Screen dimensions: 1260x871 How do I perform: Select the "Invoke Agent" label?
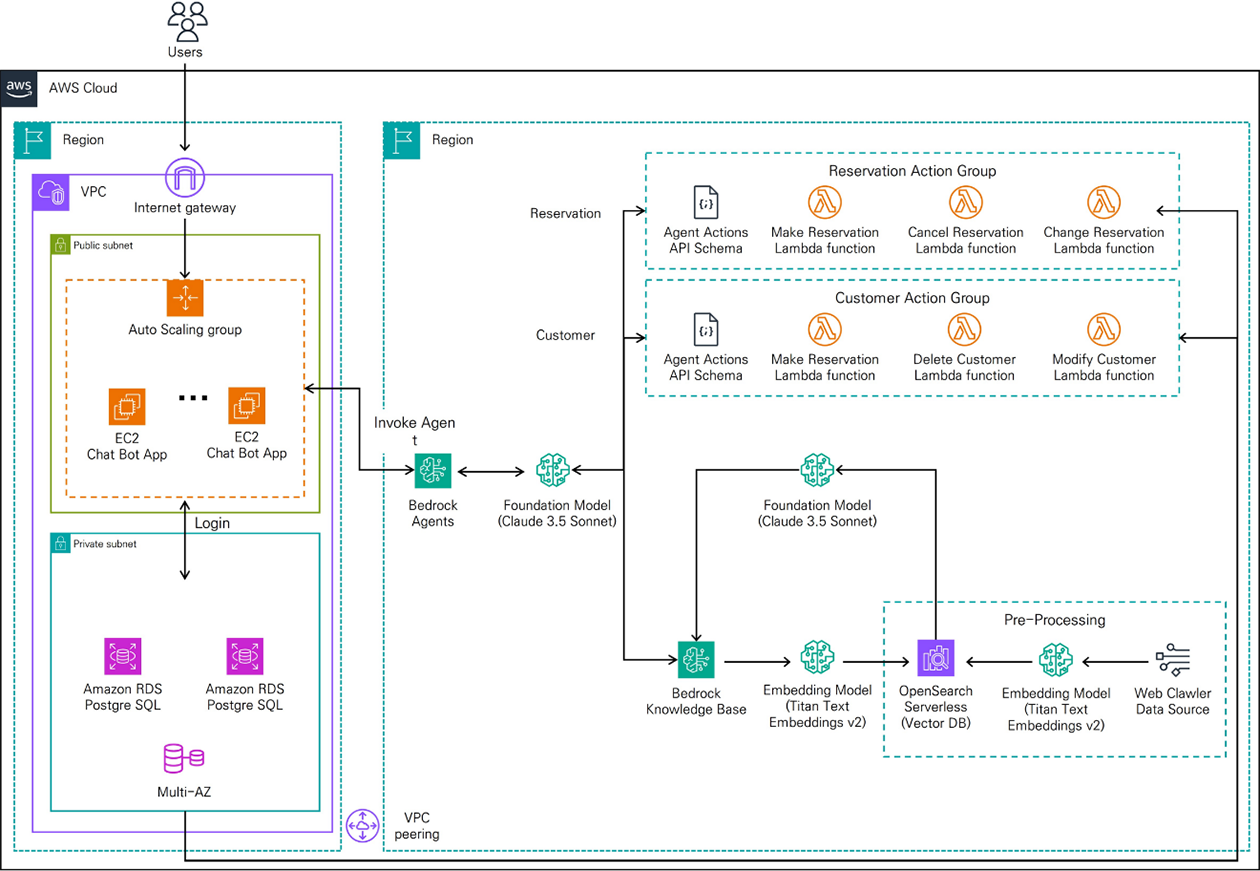point(415,431)
